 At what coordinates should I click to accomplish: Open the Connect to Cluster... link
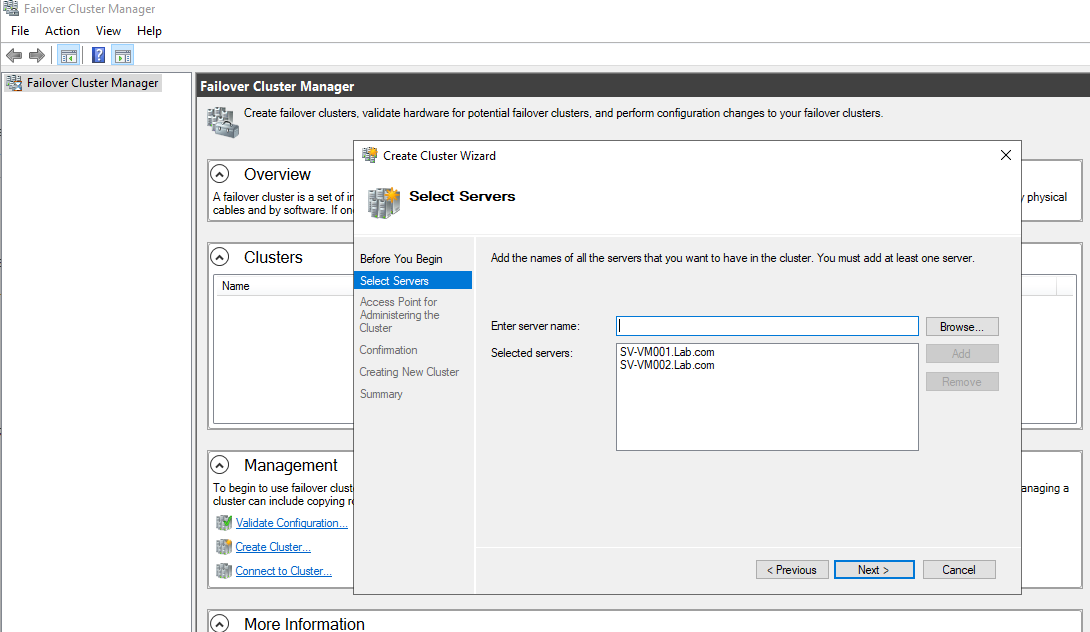coord(283,571)
